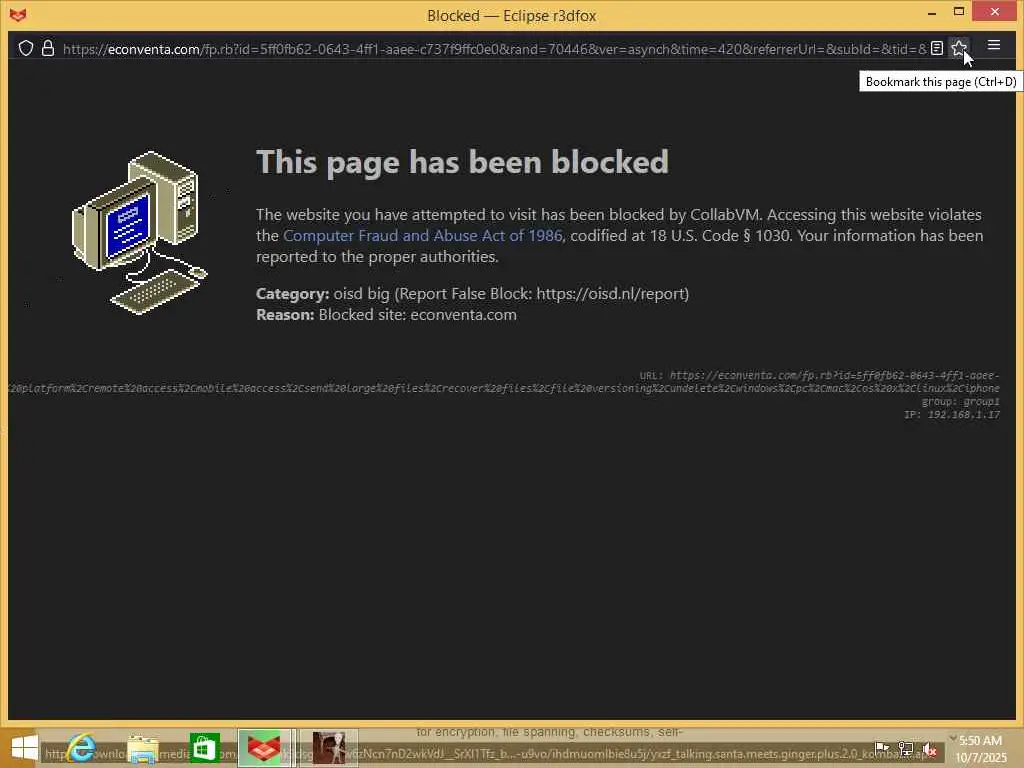1024x768 pixels.
Task: Switch to r3dfox taskbar button
Action: 264,748
